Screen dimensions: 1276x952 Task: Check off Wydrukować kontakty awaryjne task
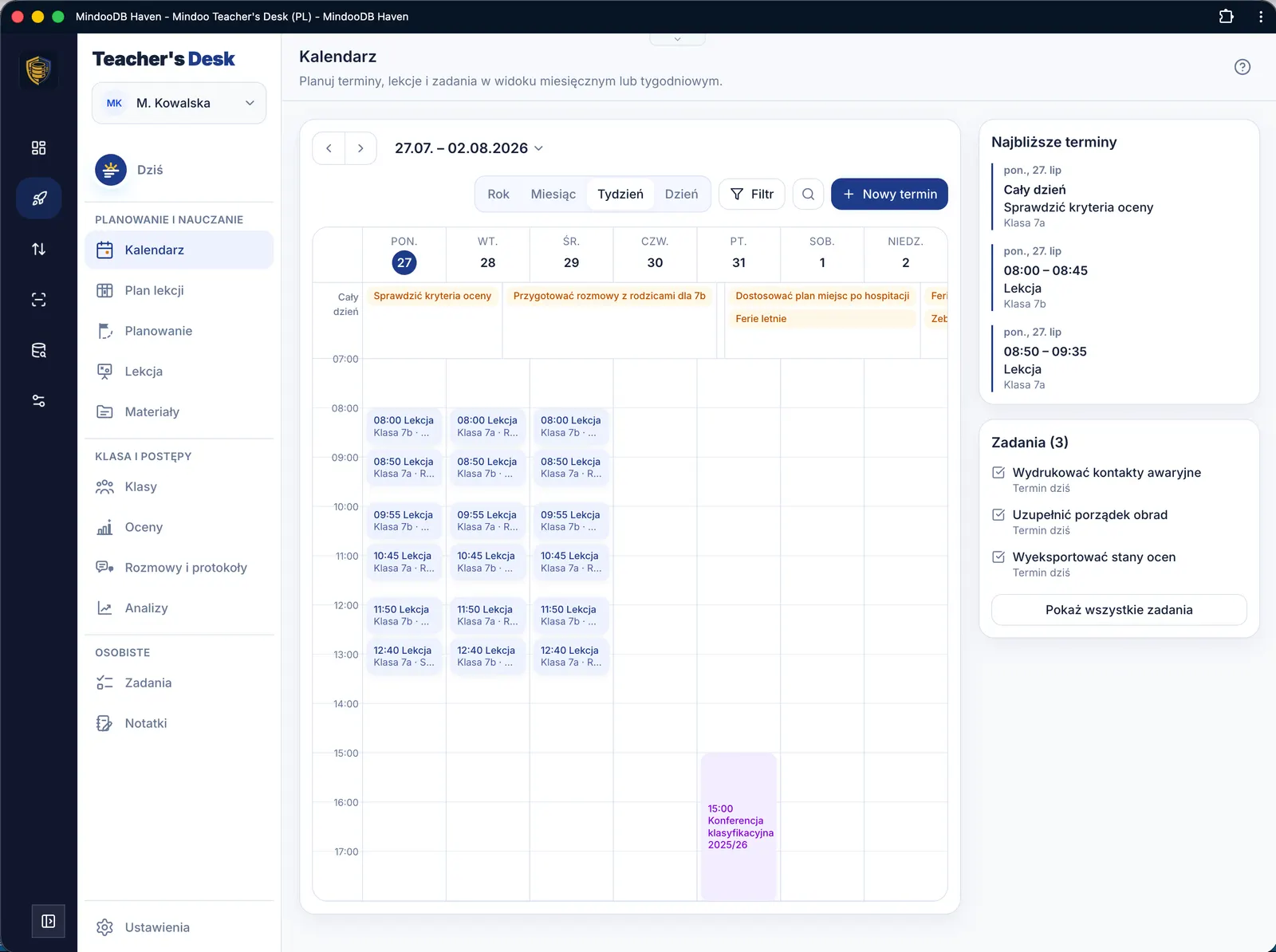(998, 472)
